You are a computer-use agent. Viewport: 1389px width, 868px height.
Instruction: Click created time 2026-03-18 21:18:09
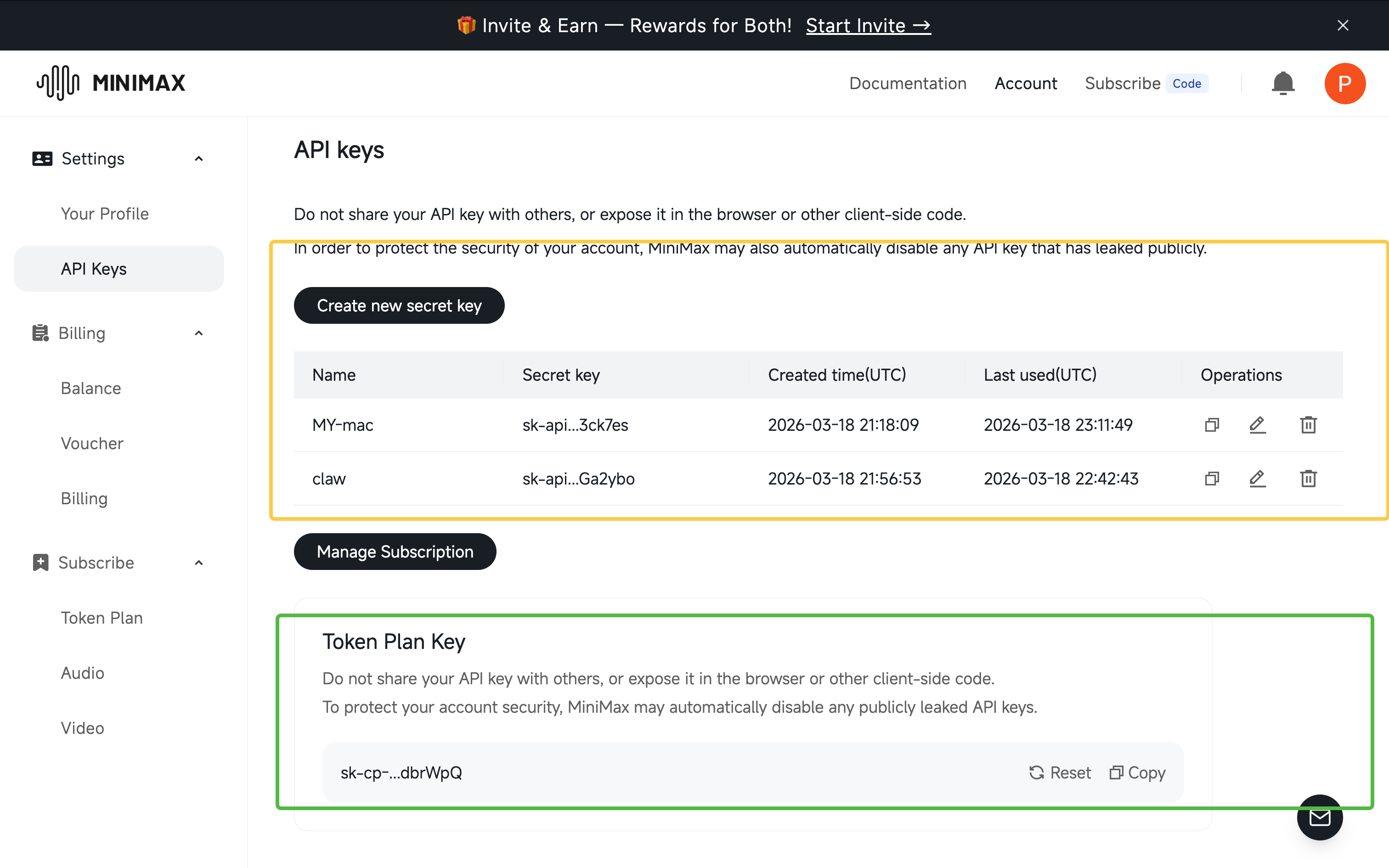(x=843, y=425)
